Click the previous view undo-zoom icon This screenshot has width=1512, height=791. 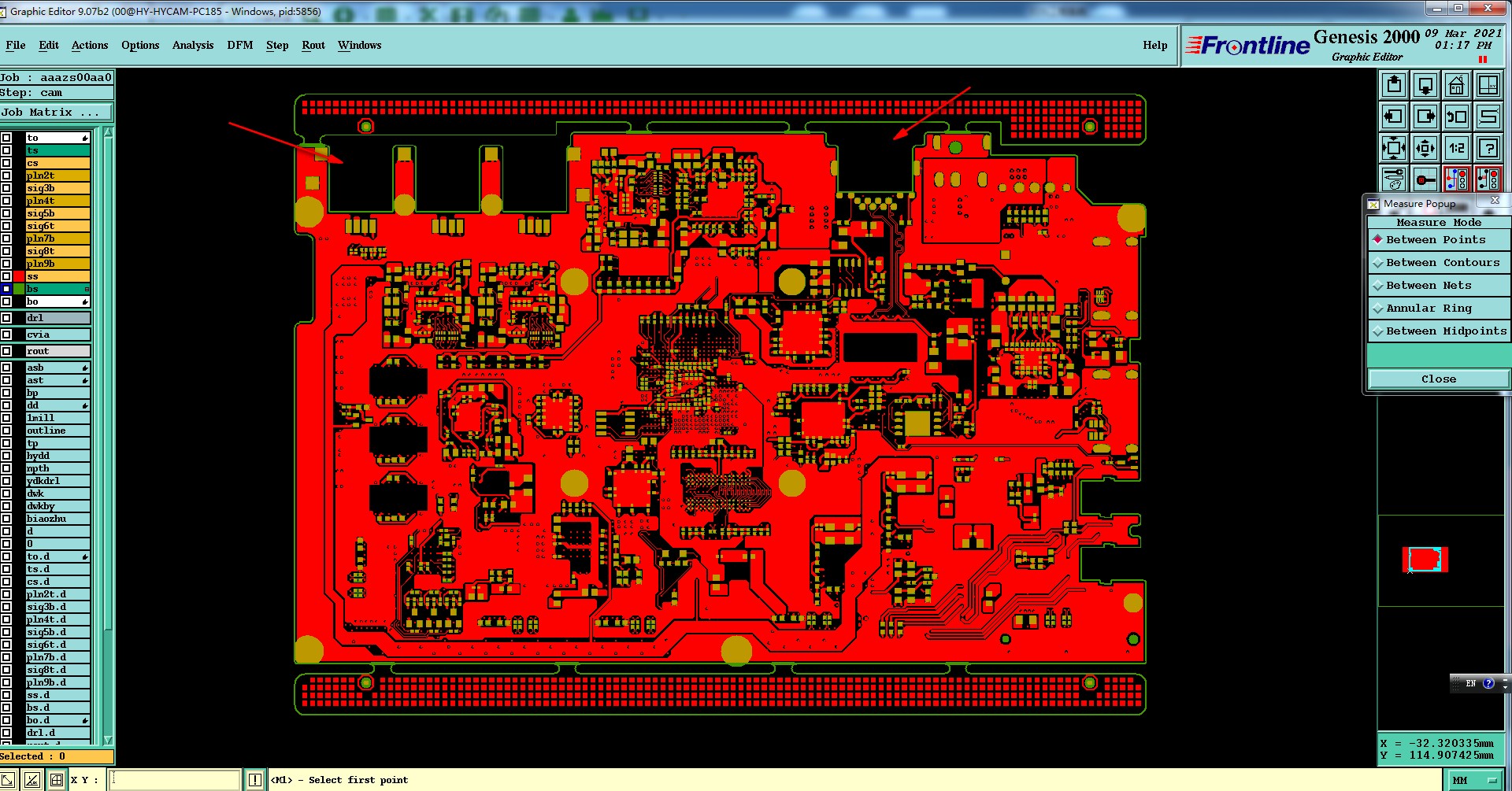(x=1457, y=116)
